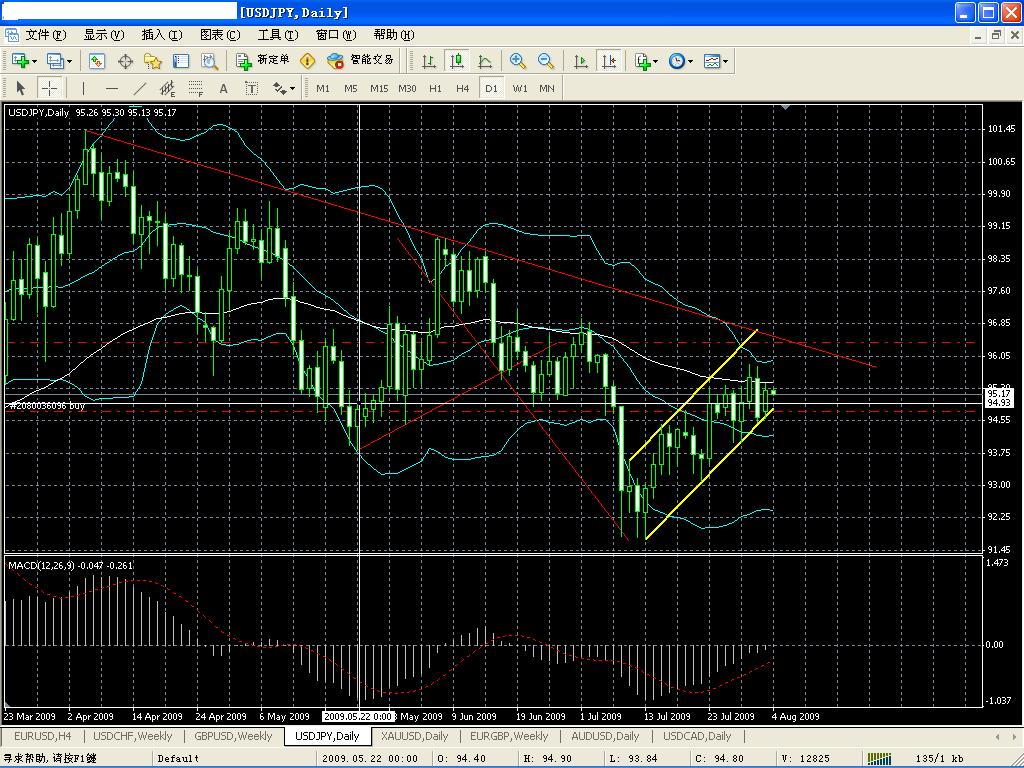
Task: Open the Arrows objects dropdown
Action: point(283,88)
